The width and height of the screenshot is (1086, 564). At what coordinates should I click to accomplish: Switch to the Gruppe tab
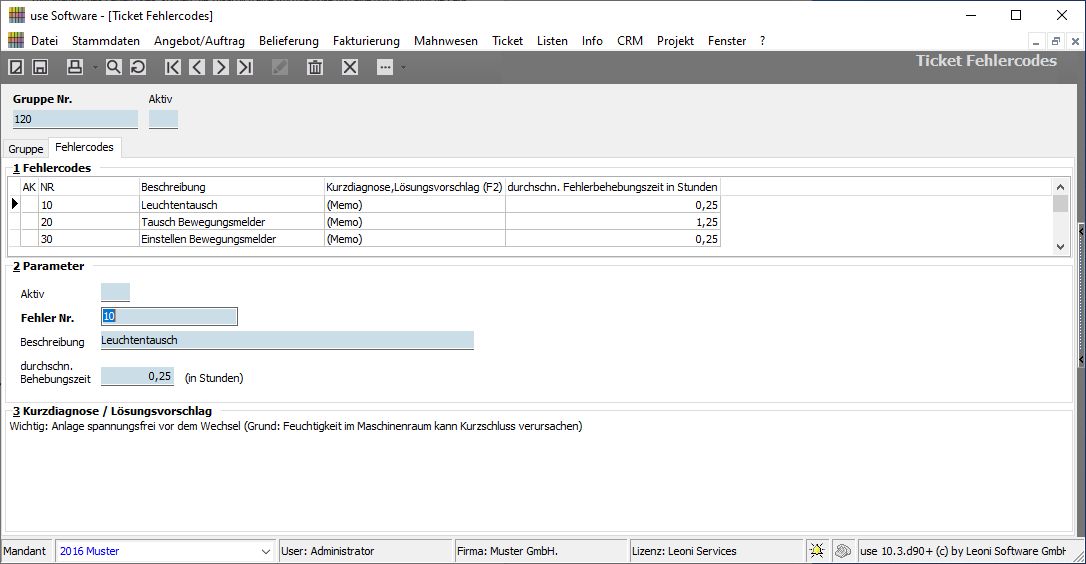tap(26, 148)
